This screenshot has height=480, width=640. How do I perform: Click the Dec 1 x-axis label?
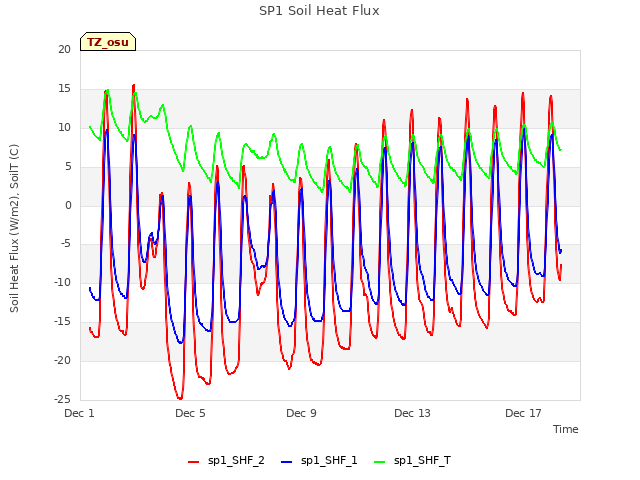(x=79, y=413)
